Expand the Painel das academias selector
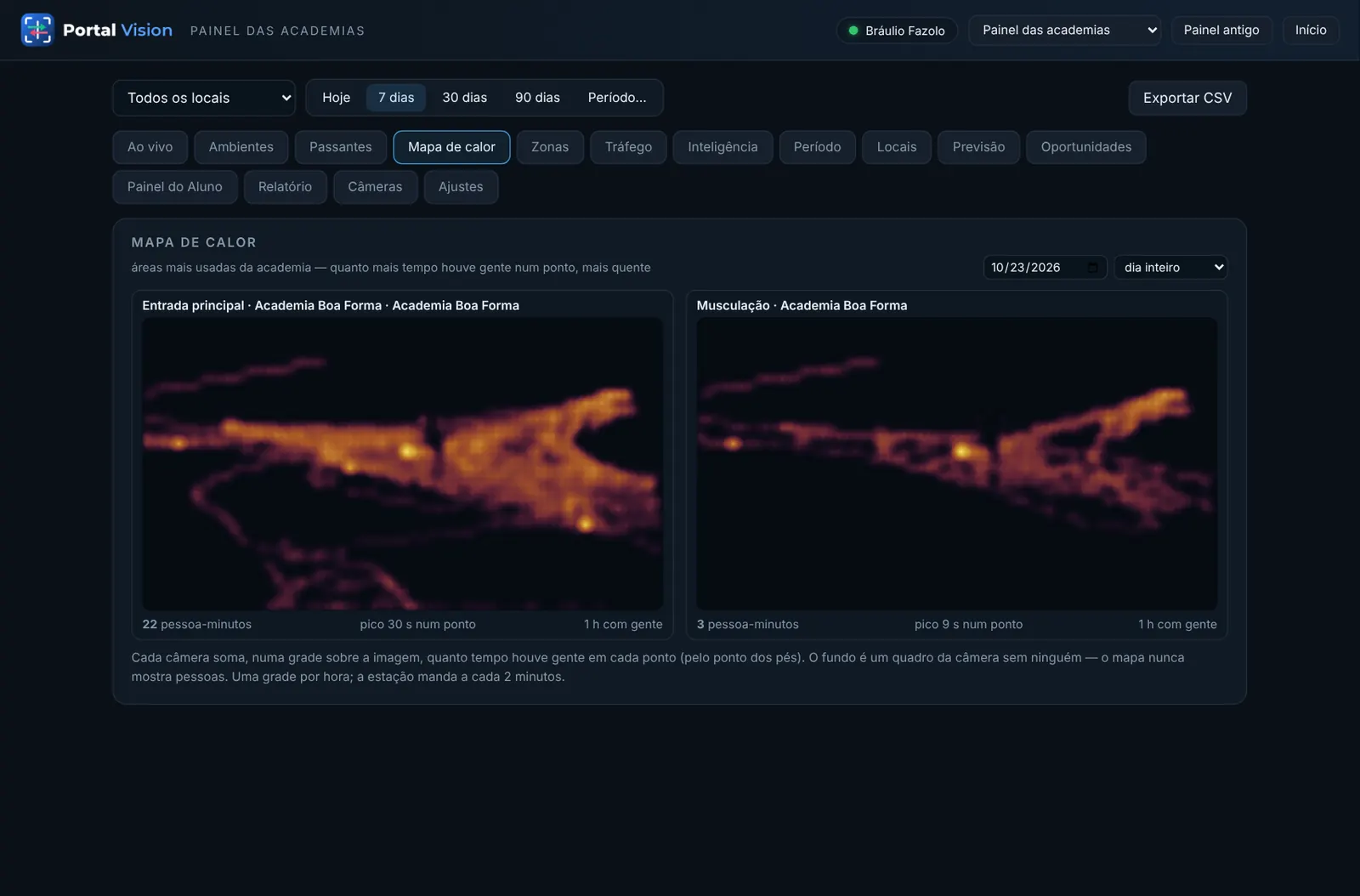Image resolution: width=1360 pixels, height=896 pixels. click(x=1064, y=30)
